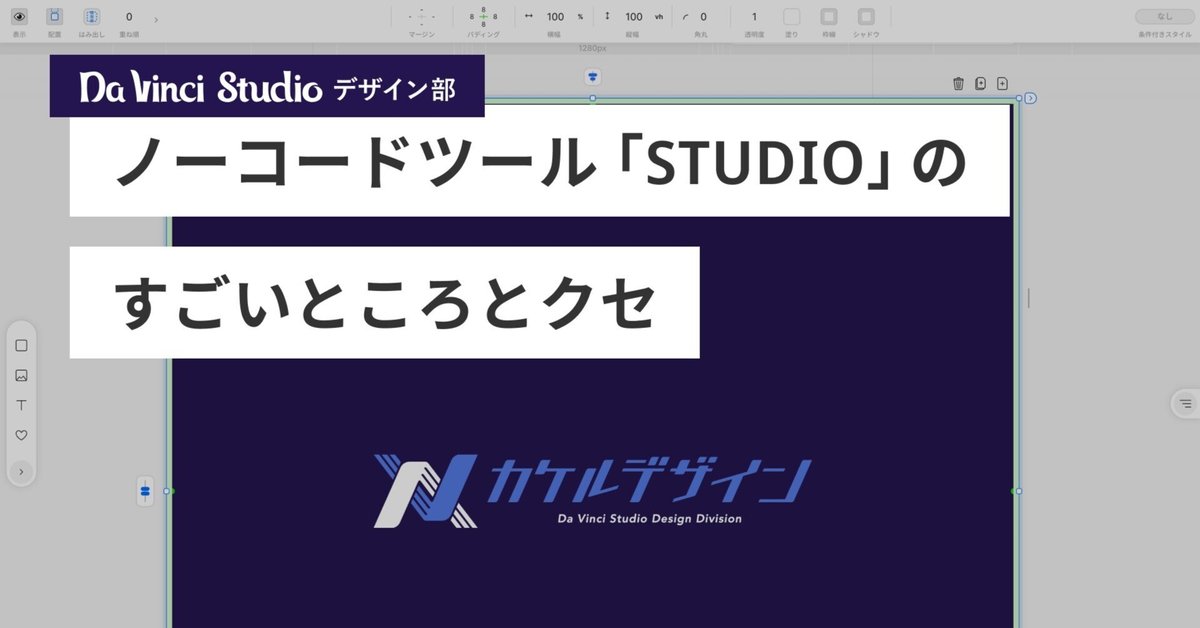
Task: Click the Da Vinci Studio Design Division text
Action: (650, 518)
